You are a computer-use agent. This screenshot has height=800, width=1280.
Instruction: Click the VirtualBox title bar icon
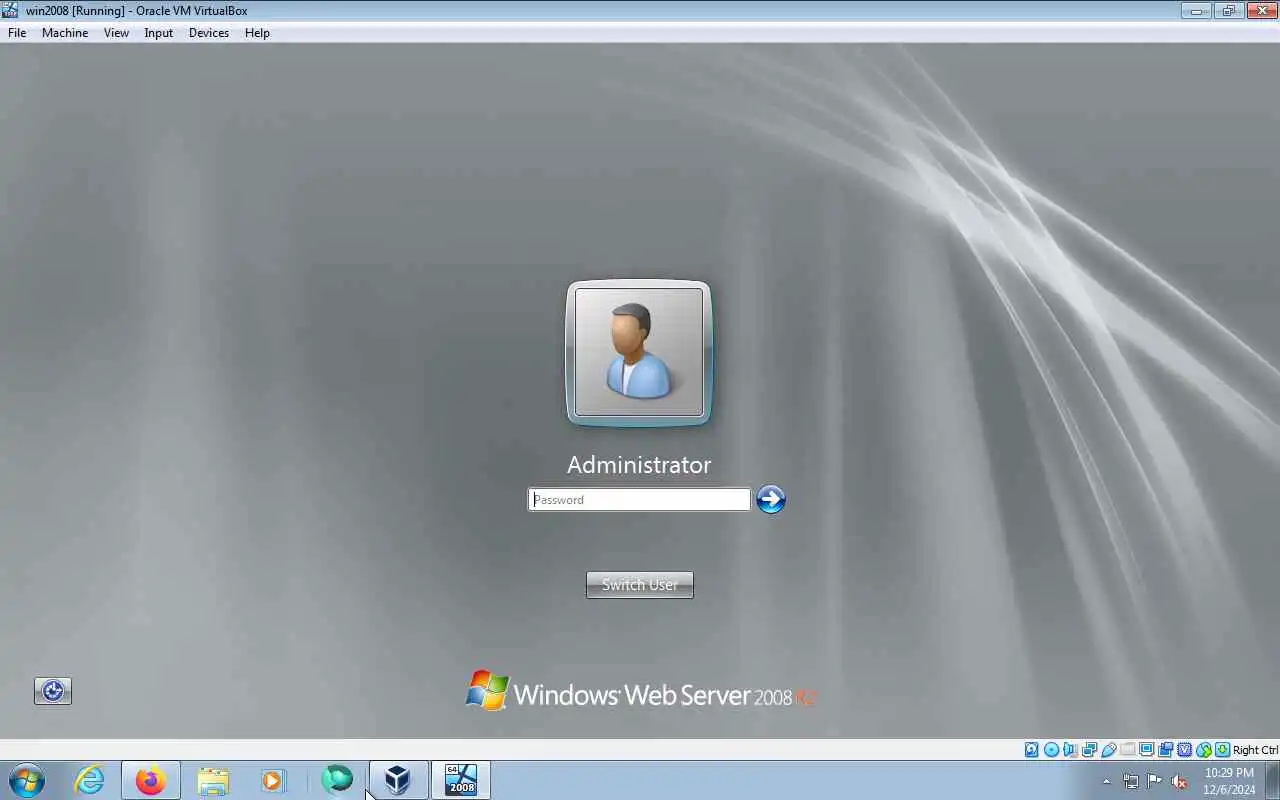coord(10,10)
